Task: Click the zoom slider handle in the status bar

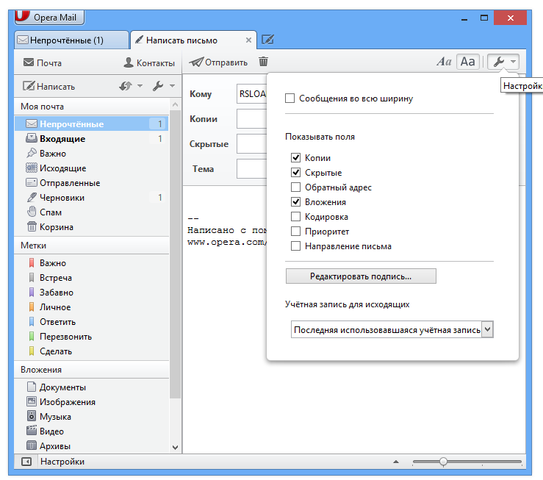Action: (443, 462)
